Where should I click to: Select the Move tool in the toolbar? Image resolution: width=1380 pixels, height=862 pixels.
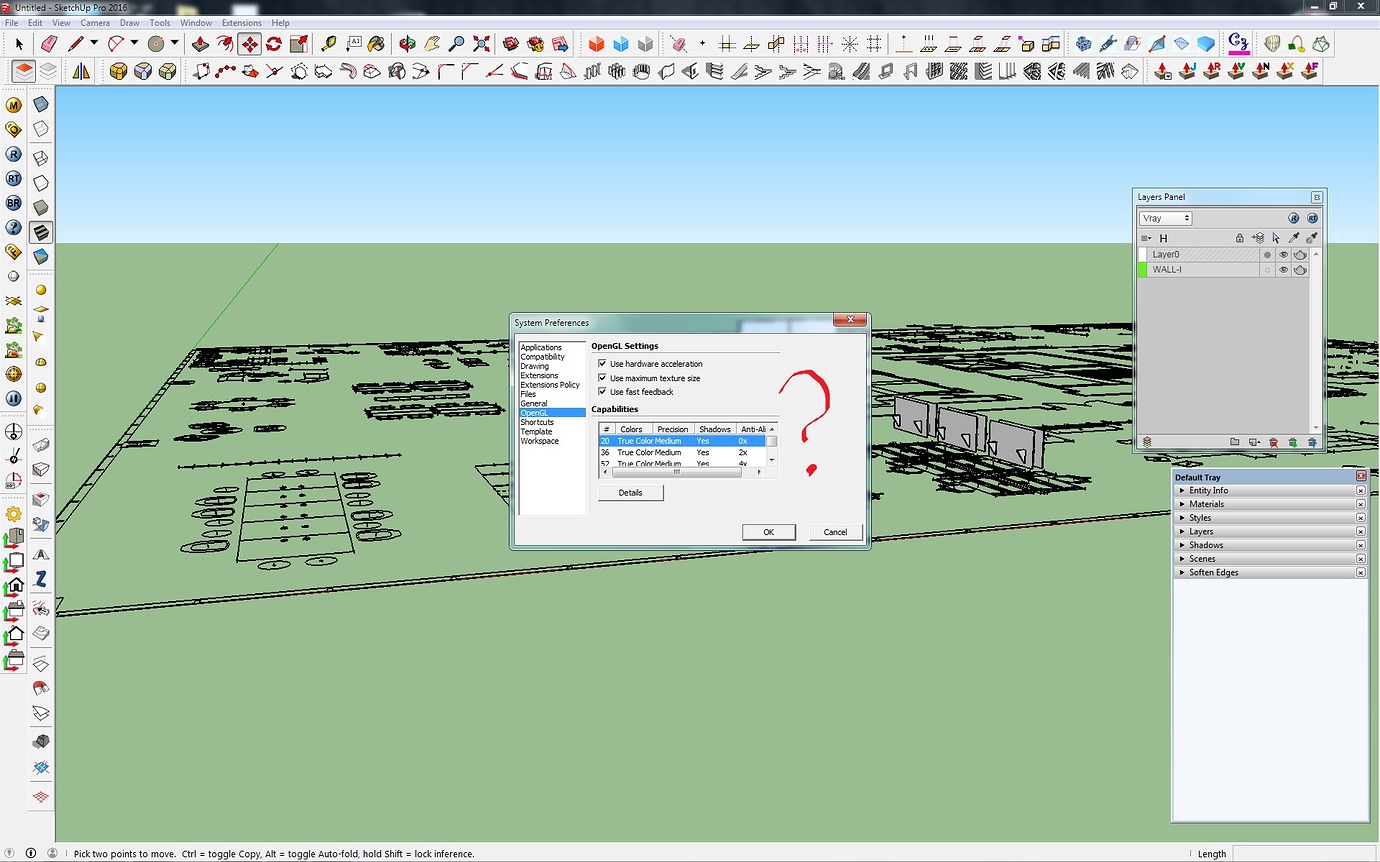click(x=249, y=44)
